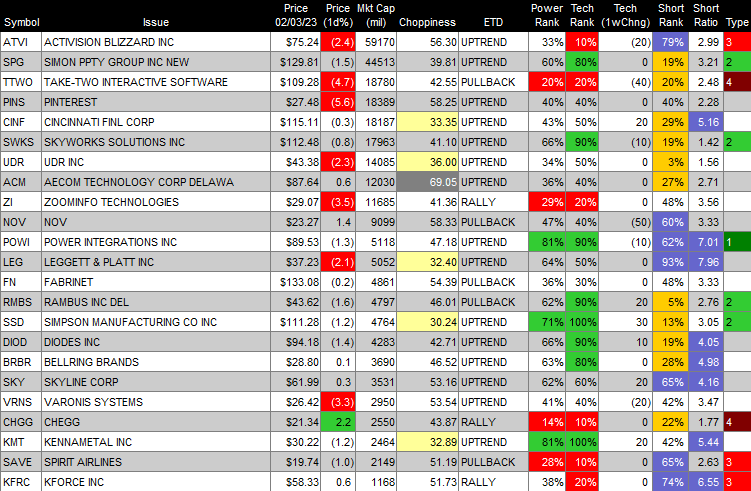
Task: Select the ETD column header
Action: click(493, 22)
